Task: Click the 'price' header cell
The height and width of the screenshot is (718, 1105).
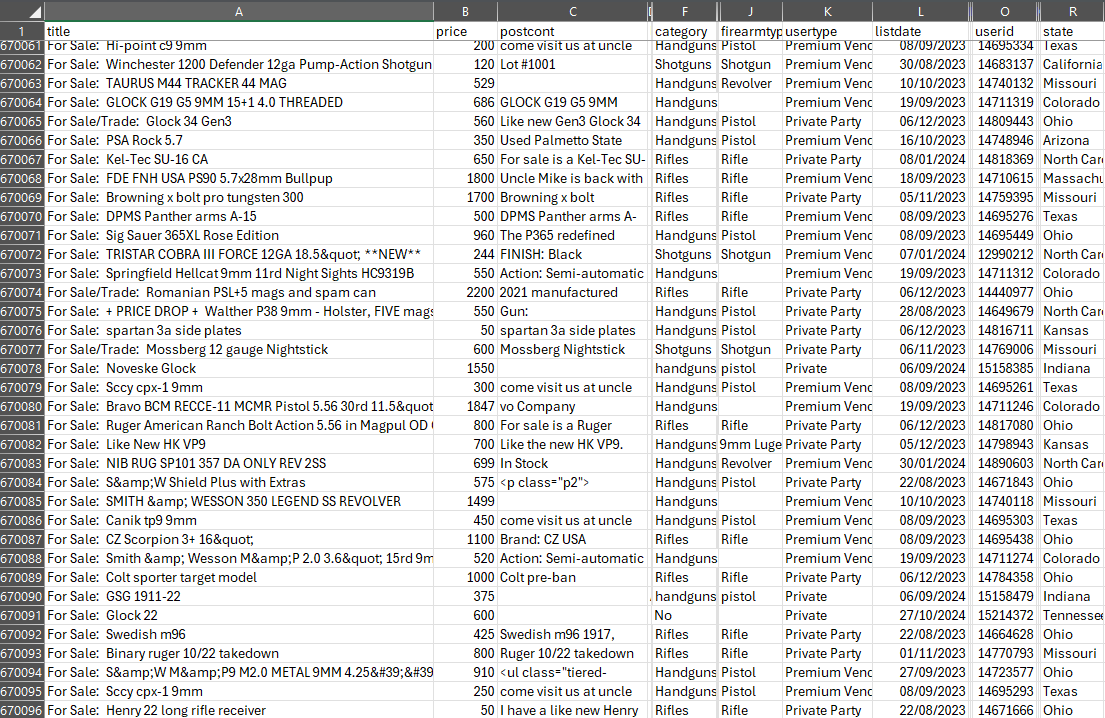Action: (x=465, y=32)
